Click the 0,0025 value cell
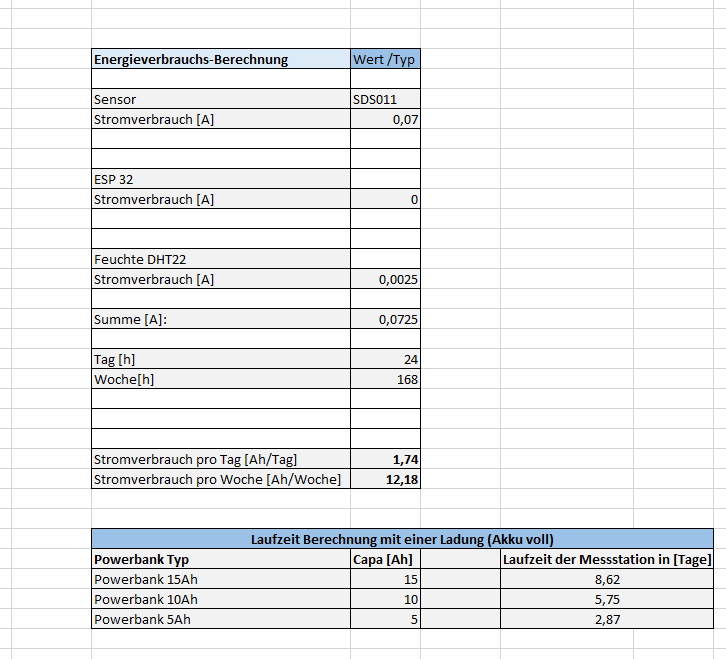 (385, 279)
